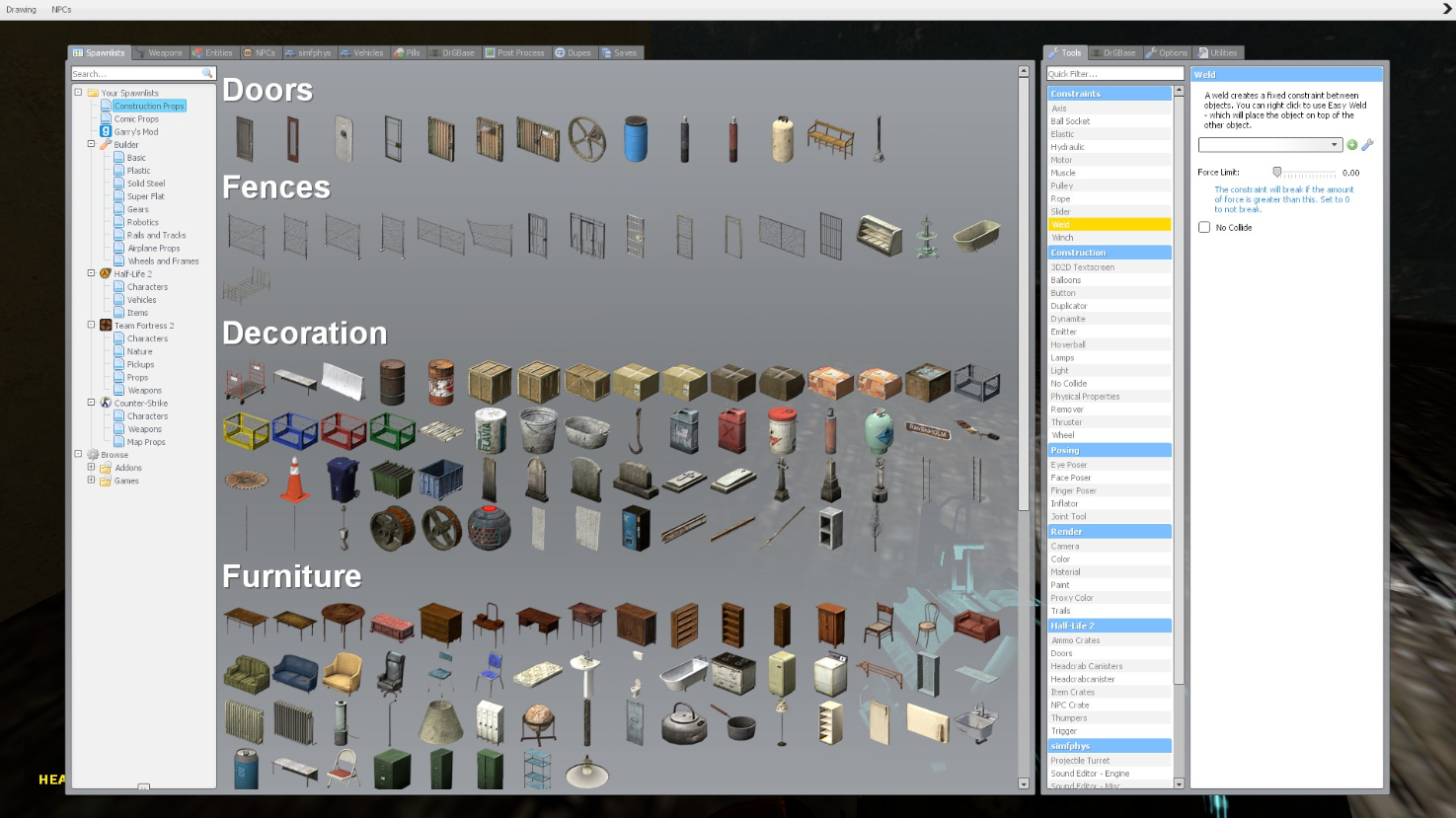This screenshot has height=818, width=1456.
Task: Click the arrow at top-right of menu bar
Action: tap(1446, 9)
